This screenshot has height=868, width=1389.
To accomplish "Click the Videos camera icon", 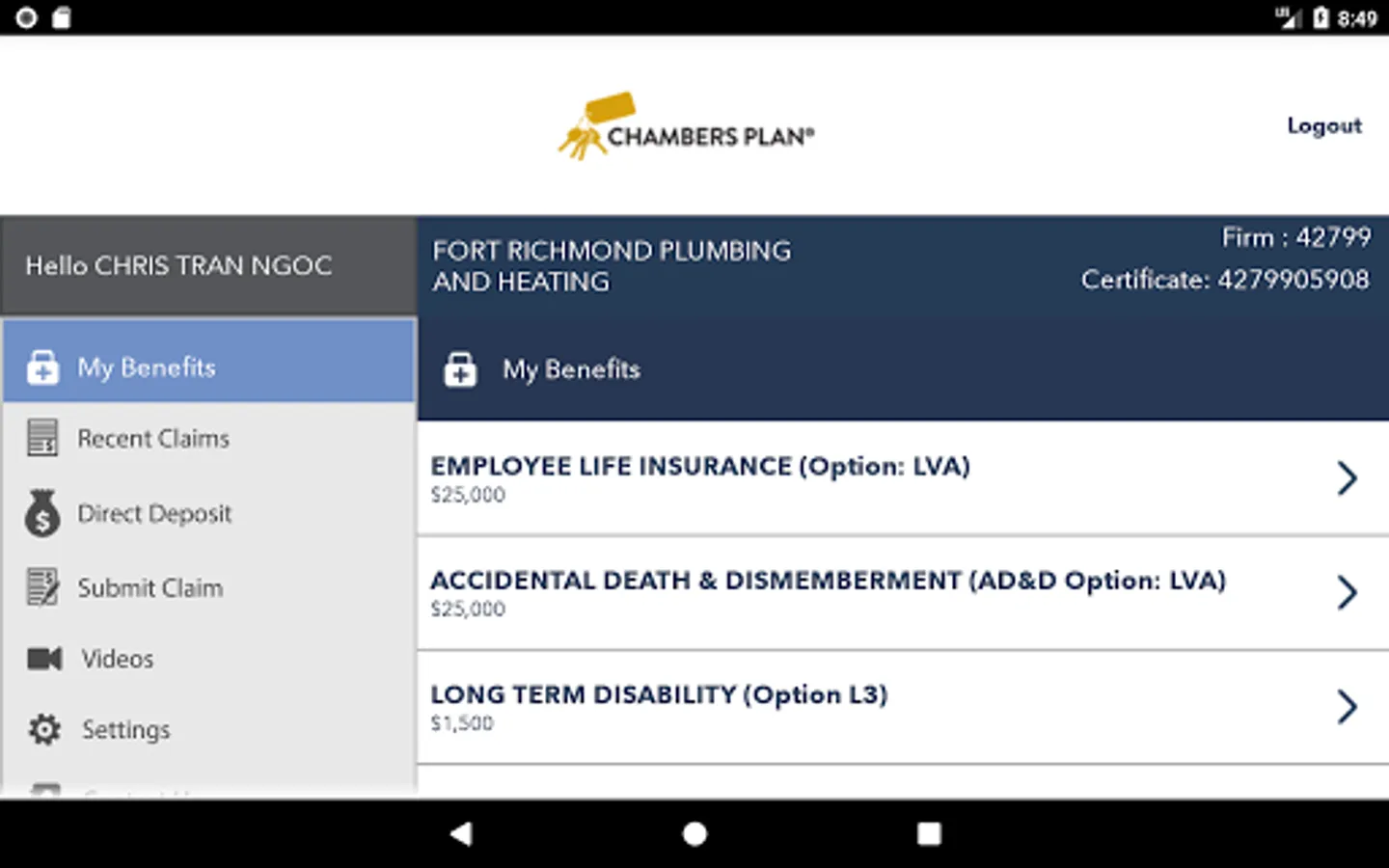I will click(44, 659).
